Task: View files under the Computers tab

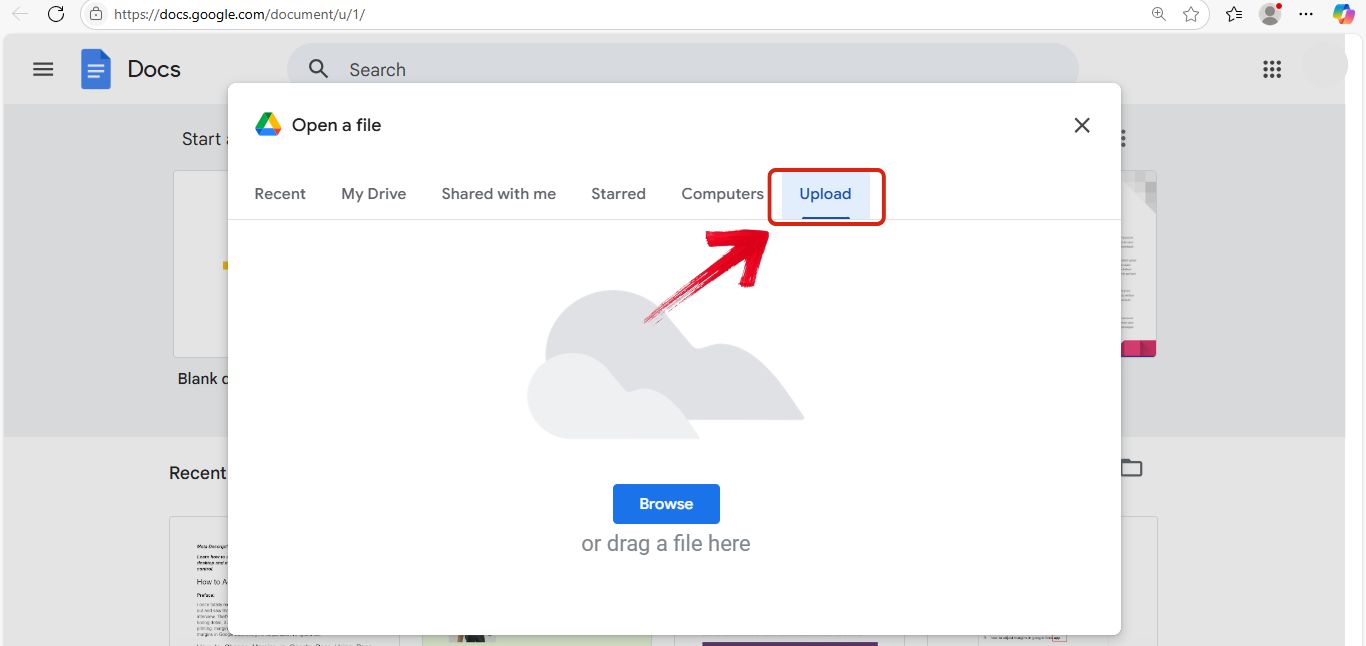Action: pos(722,194)
